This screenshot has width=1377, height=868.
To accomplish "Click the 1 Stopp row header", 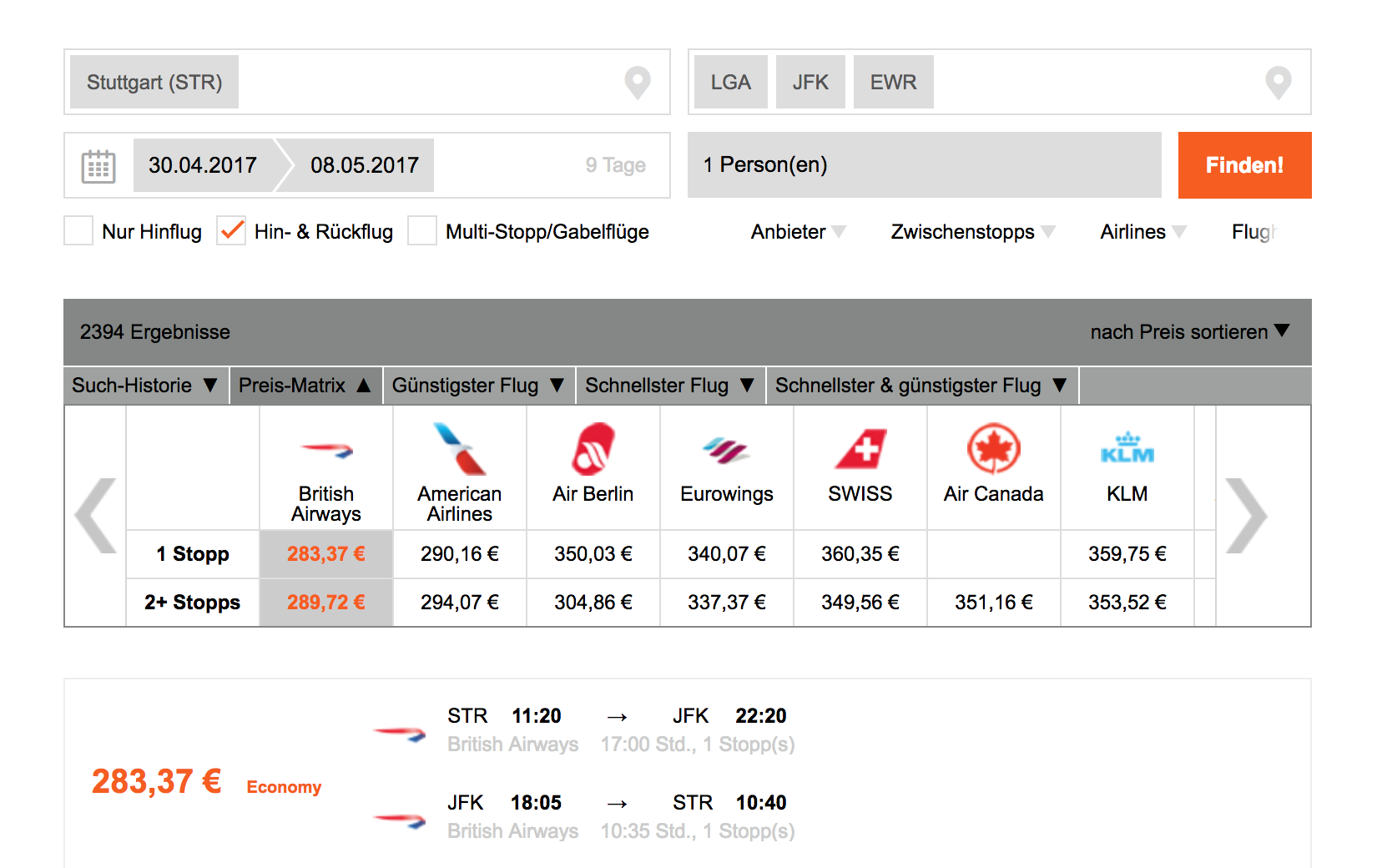I will 193,554.
